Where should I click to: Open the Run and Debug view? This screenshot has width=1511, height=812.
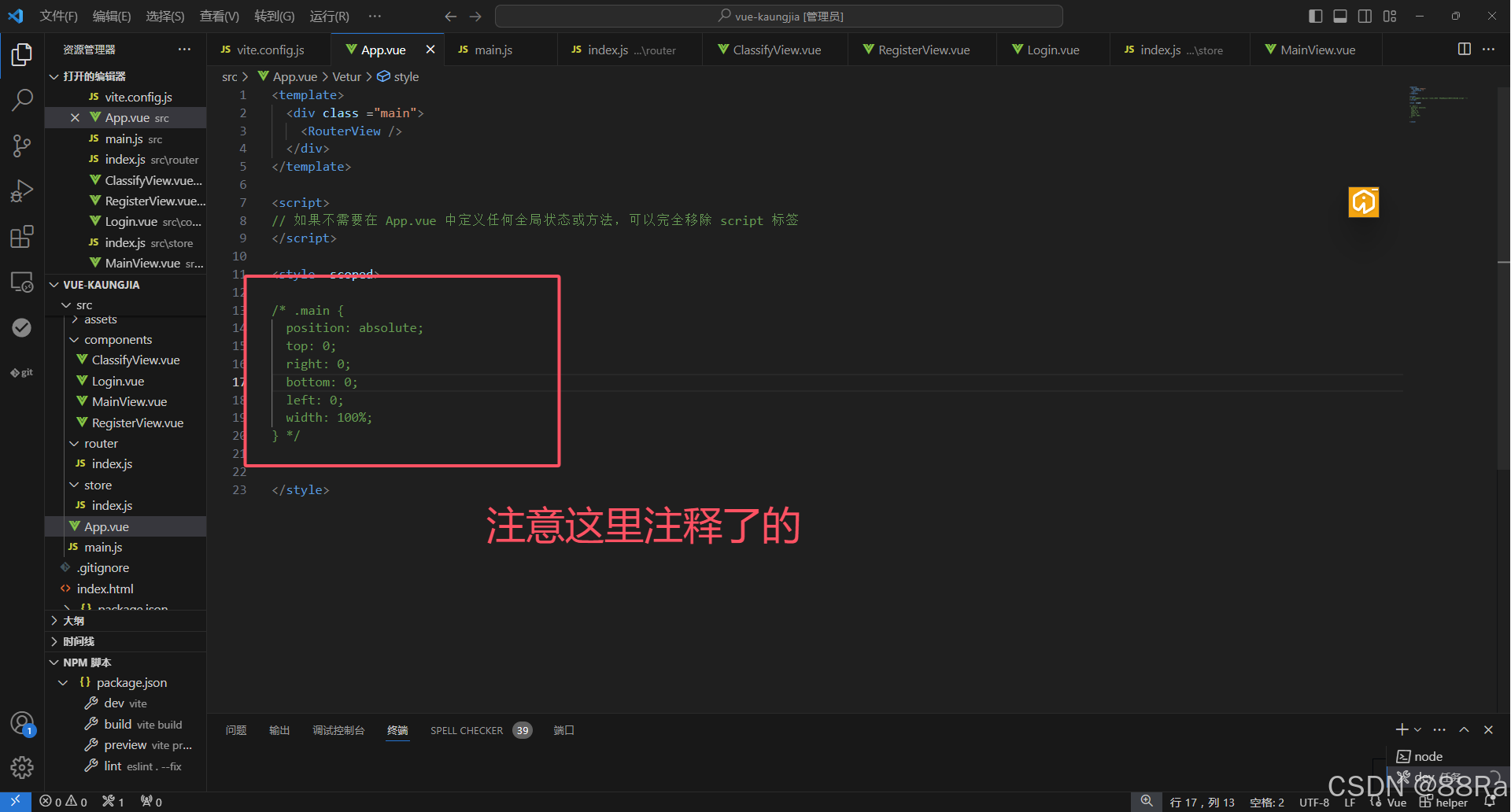pos(21,190)
